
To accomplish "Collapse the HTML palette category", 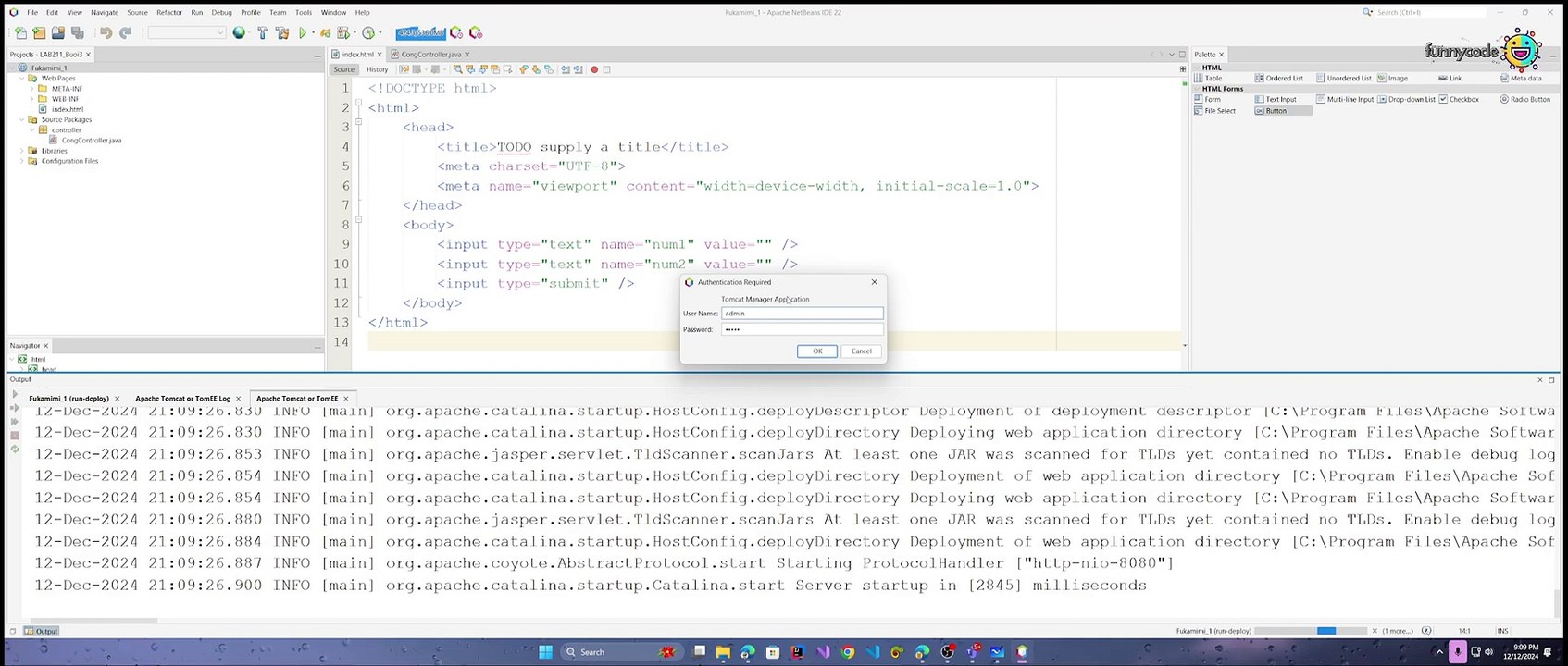I will [x=1197, y=68].
